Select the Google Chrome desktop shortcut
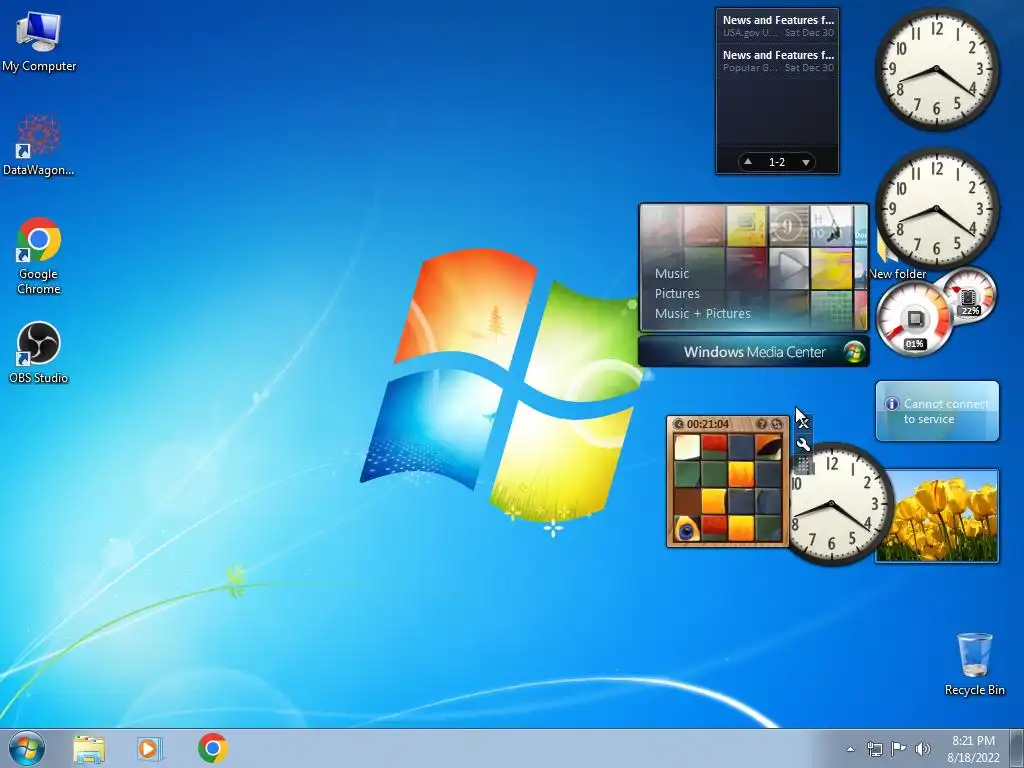This screenshot has height=768, width=1024. click(39, 256)
